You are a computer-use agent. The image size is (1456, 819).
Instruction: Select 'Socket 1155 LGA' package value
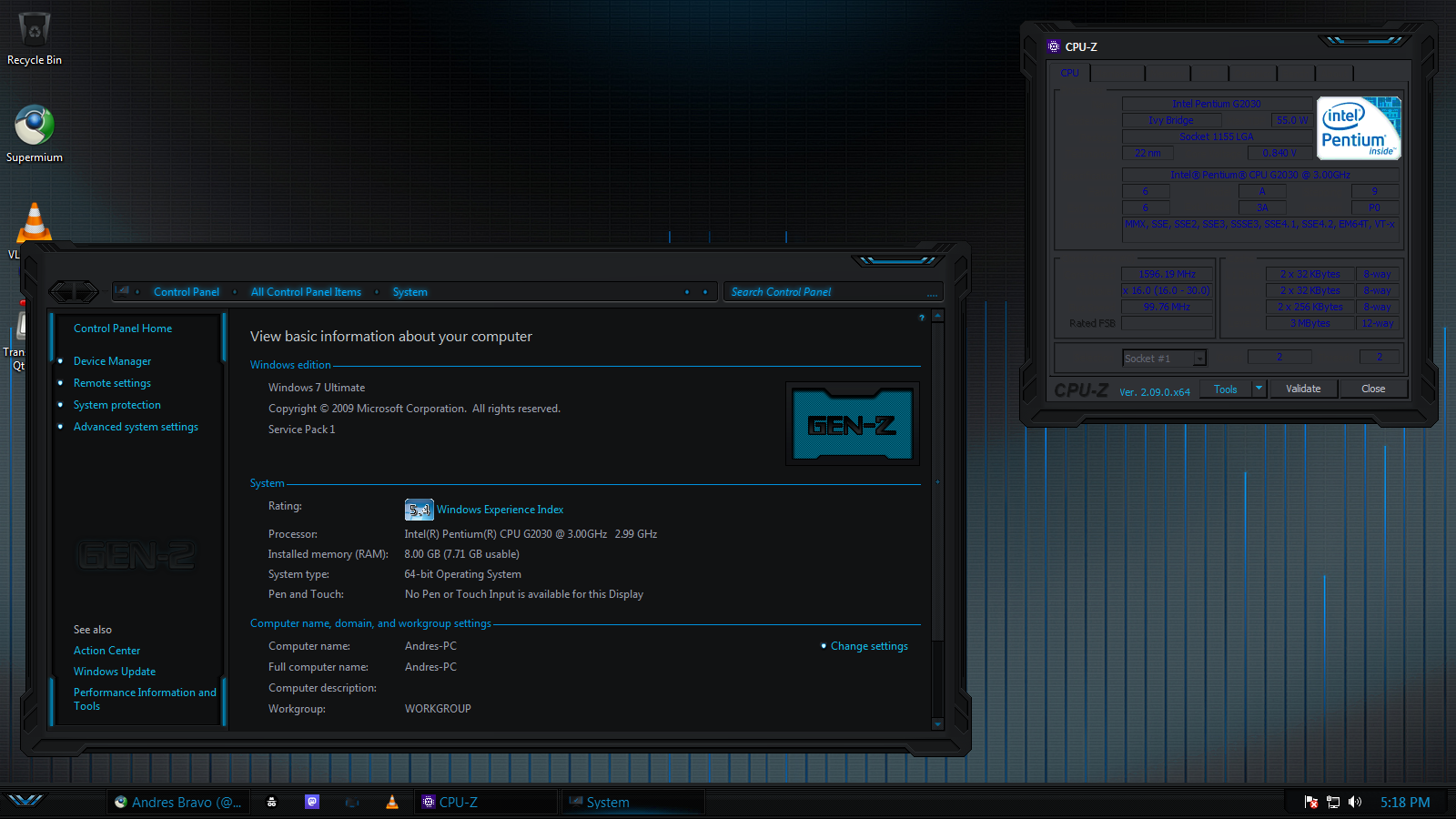(1217, 136)
